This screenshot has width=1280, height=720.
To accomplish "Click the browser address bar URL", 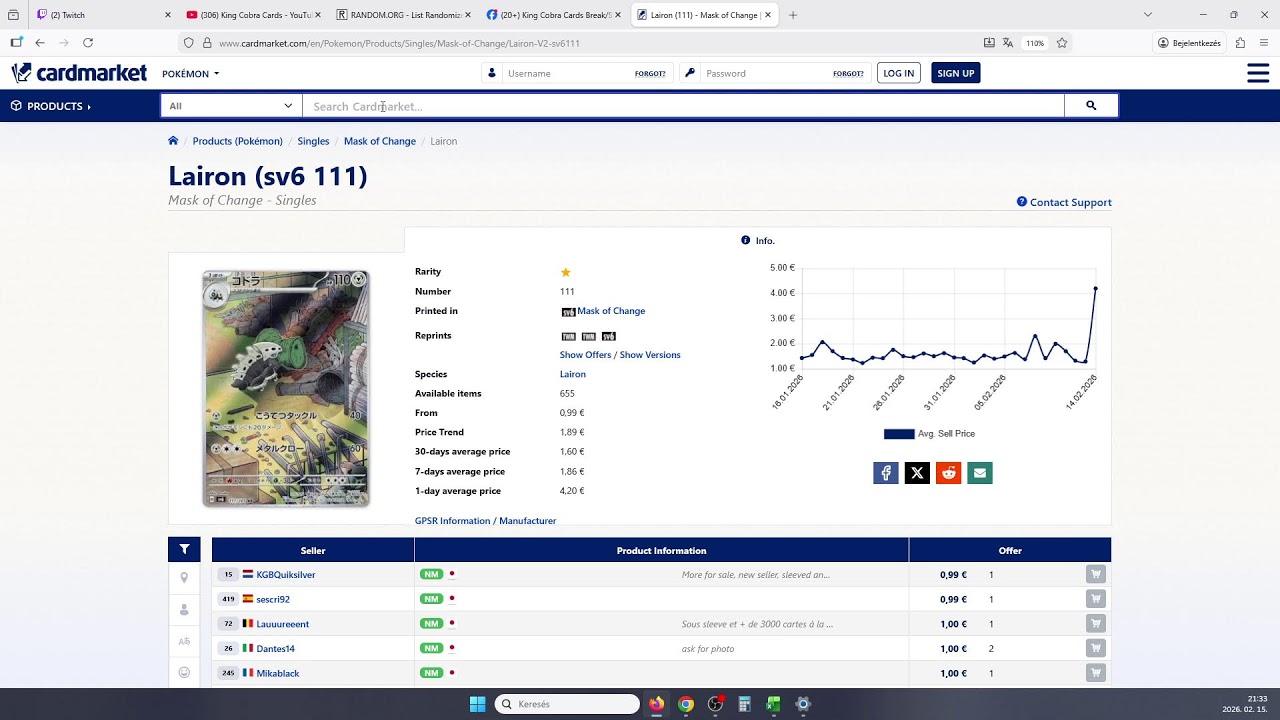I will [x=399, y=43].
